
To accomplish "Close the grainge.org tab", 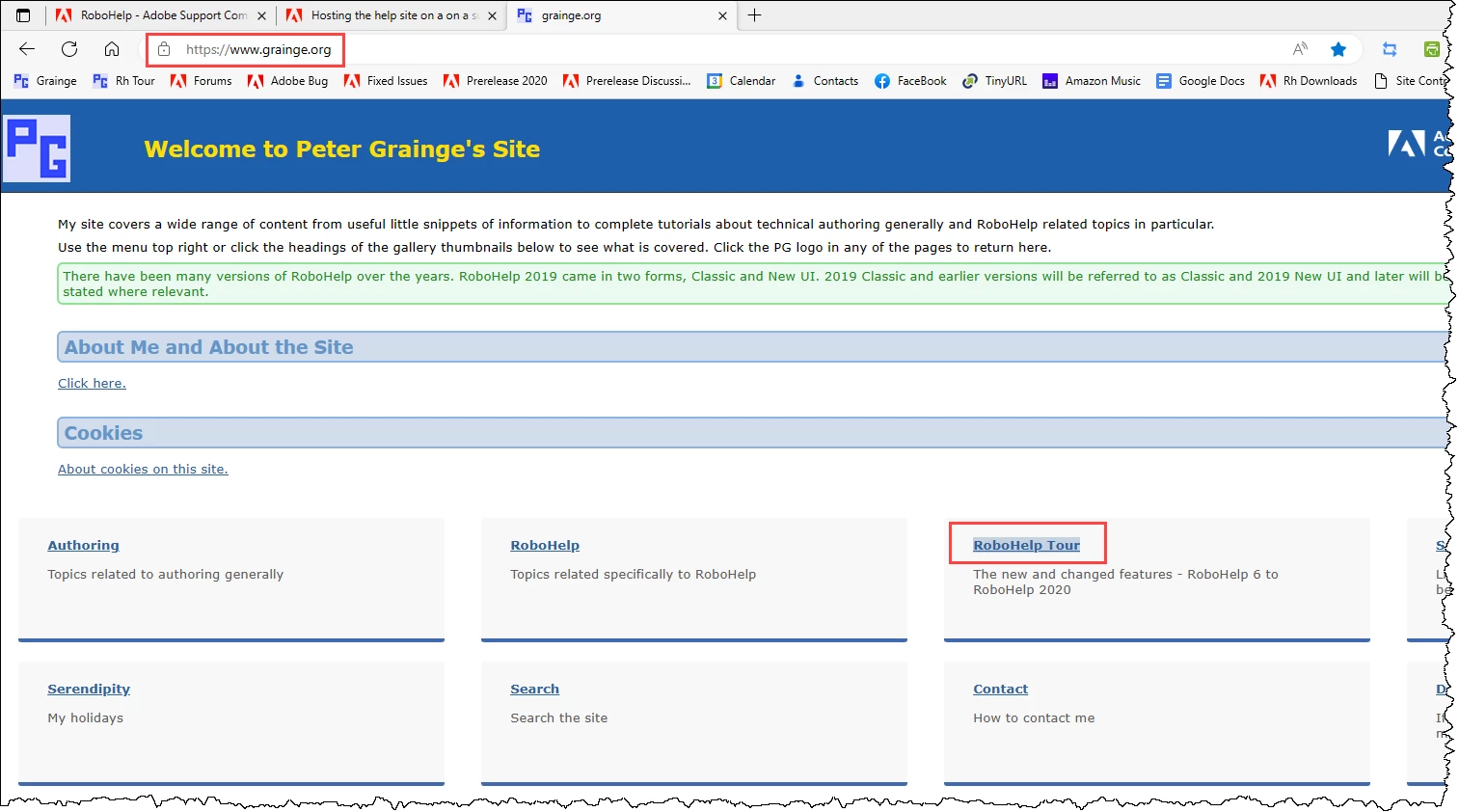I will tap(722, 15).
